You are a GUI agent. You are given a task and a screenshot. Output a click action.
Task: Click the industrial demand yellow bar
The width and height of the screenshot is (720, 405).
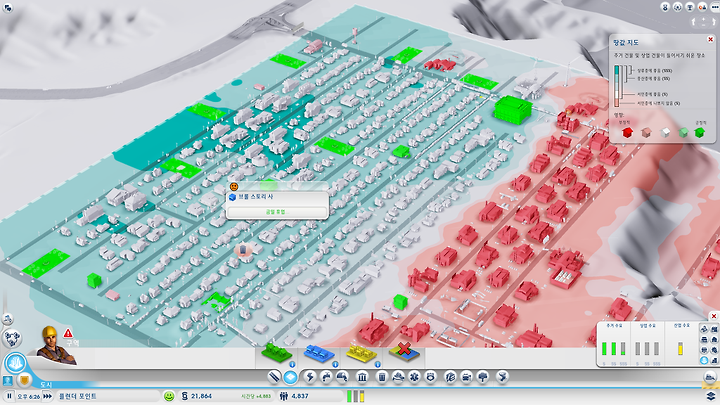point(680,349)
